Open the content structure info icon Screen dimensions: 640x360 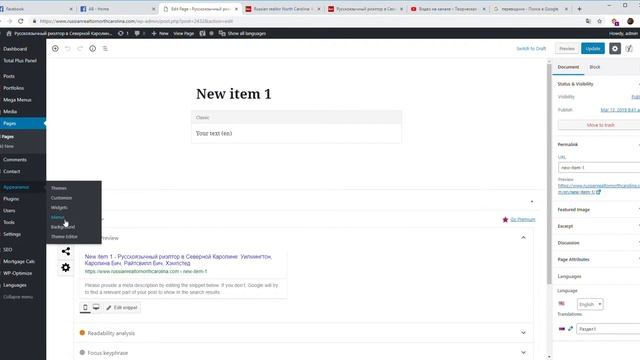93,49
